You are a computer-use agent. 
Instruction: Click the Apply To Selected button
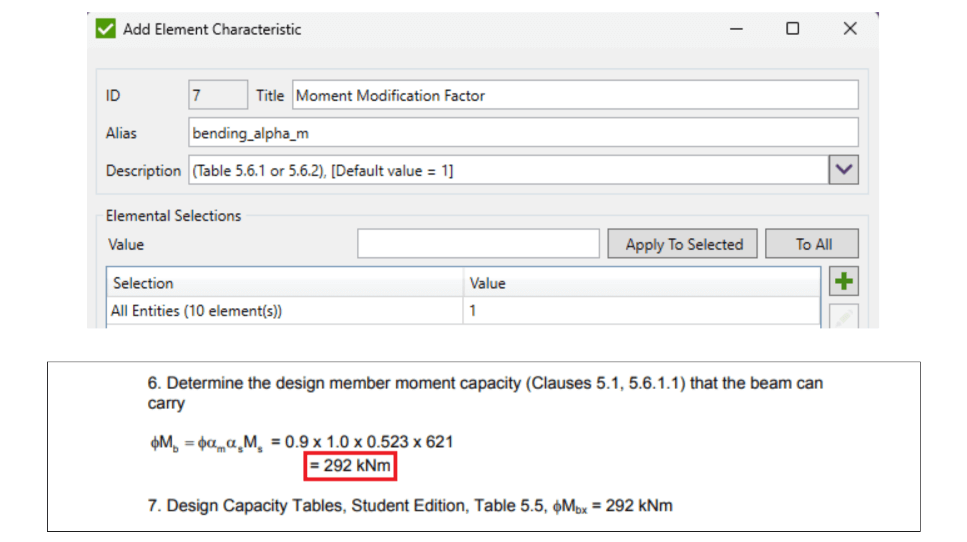pyautogui.click(x=683, y=244)
